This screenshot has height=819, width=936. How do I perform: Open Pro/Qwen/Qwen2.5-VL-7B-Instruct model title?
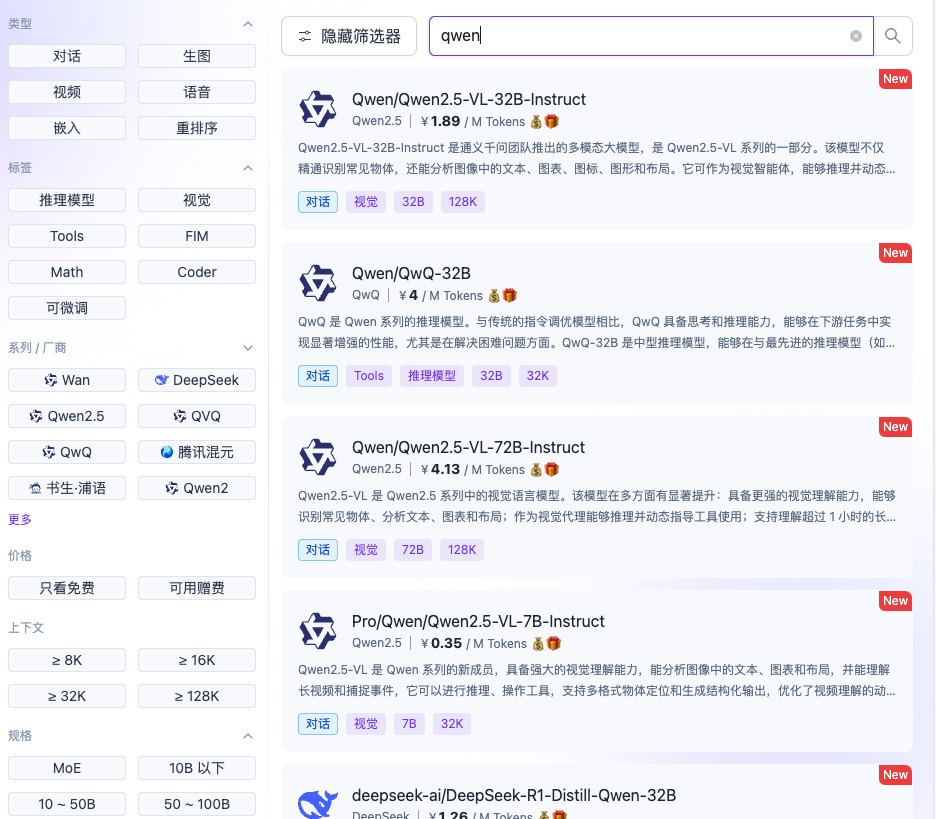coord(478,621)
